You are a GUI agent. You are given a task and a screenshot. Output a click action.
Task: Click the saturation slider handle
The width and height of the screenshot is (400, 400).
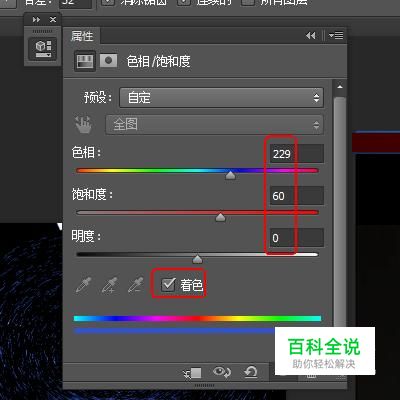(x=220, y=217)
